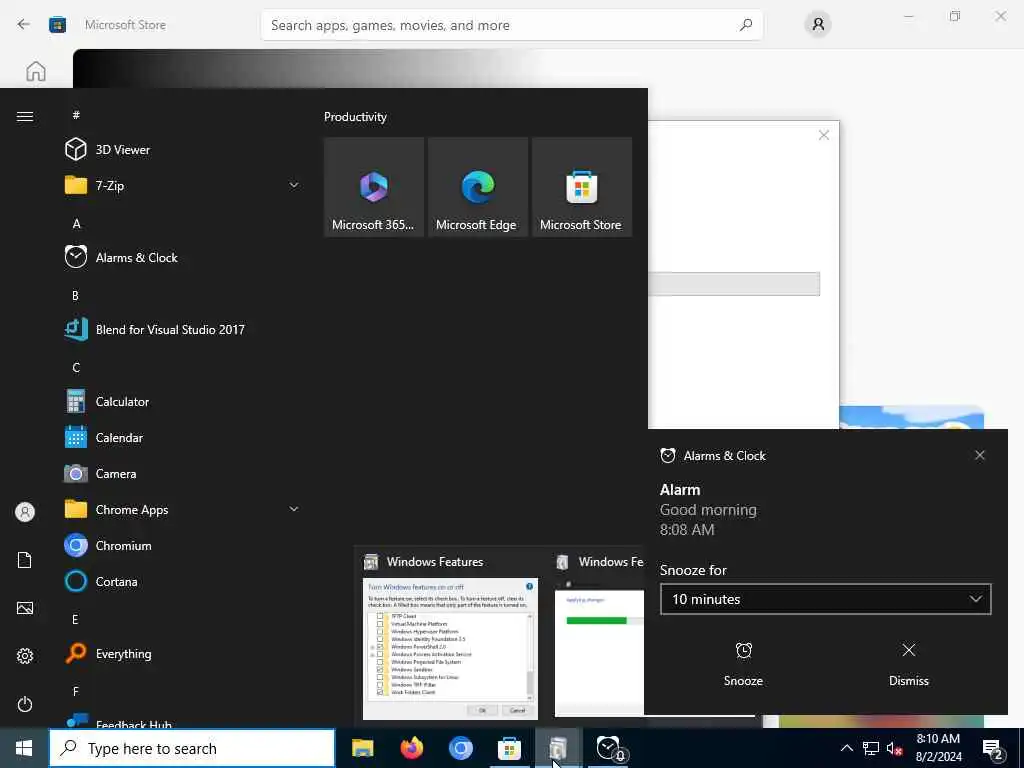Viewport: 1024px width, 768px height.
Task: Run the Microsoft Store search magnifier
Action: 746,25
